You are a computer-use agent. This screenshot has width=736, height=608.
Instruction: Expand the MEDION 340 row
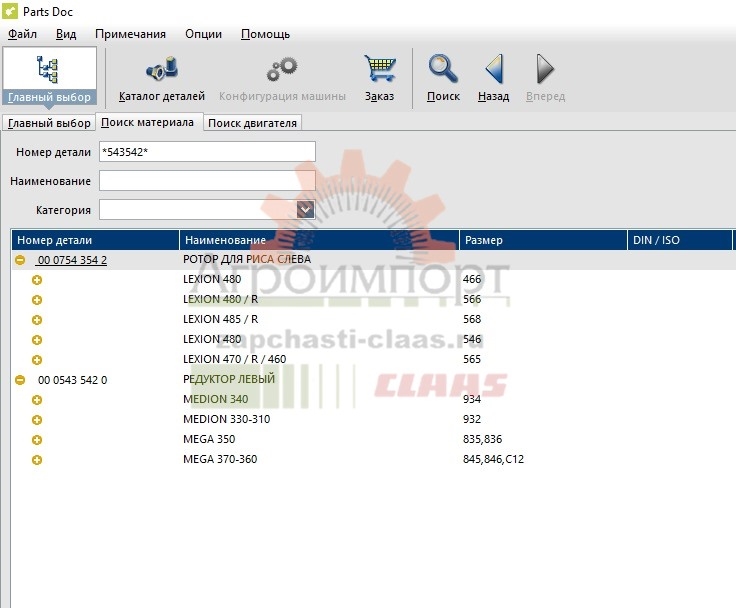tap(37, 400)
